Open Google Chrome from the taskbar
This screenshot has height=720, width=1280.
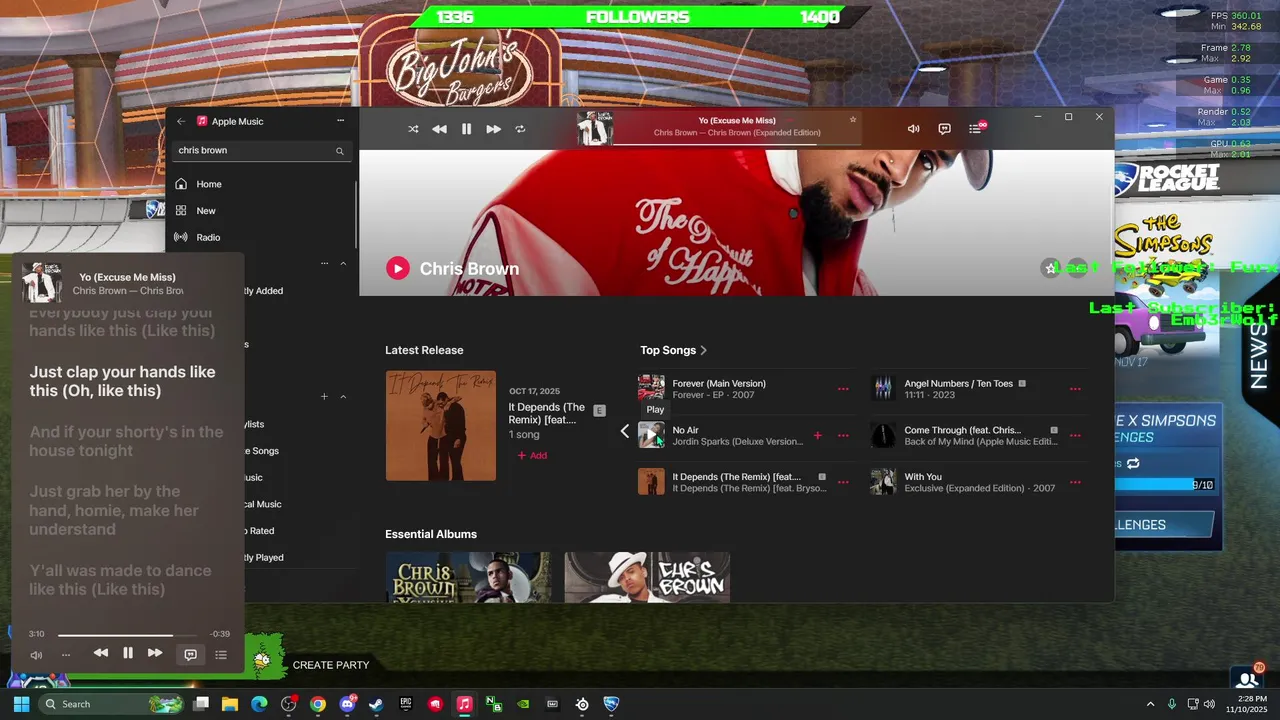(318, 704)
